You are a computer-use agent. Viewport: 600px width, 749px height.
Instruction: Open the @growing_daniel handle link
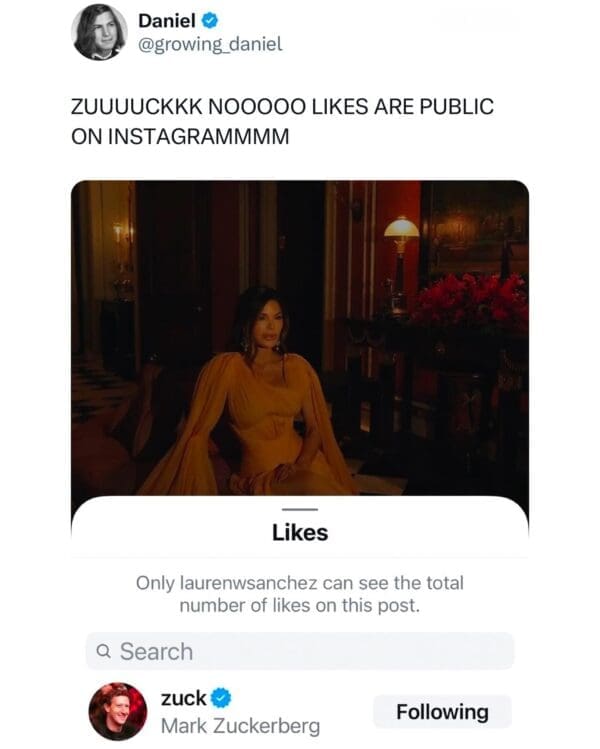click(x=210, y=44)
